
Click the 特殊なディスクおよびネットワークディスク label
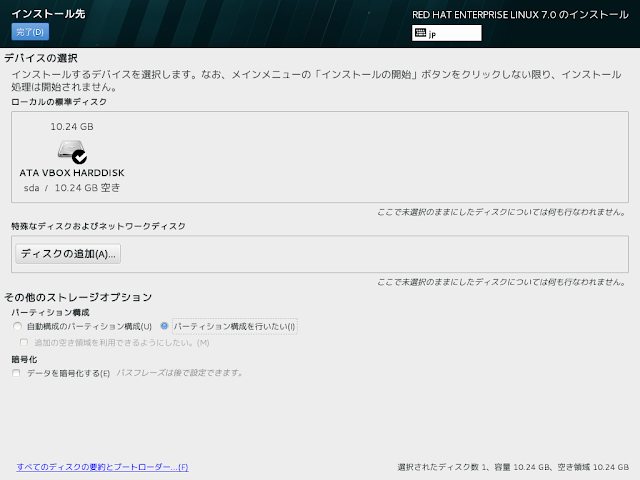98,226
